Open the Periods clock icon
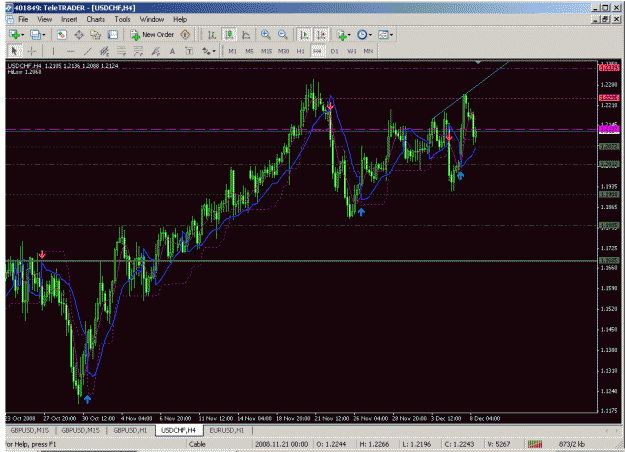The height and width of the screenshot is (452, 625). 362,35
